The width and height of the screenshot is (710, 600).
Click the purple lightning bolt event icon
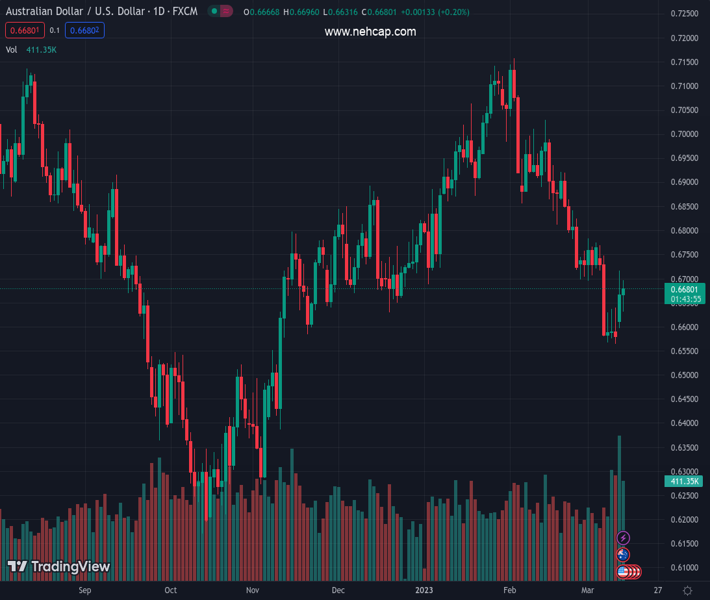(x=624, y=539)
